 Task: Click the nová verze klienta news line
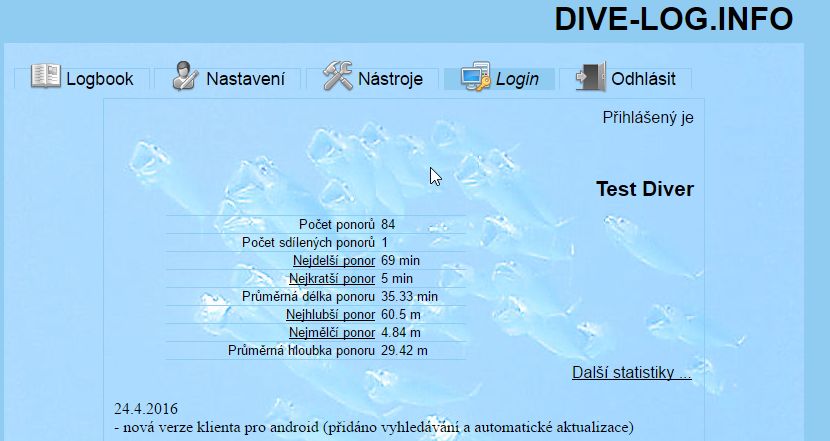coord(374,427)
